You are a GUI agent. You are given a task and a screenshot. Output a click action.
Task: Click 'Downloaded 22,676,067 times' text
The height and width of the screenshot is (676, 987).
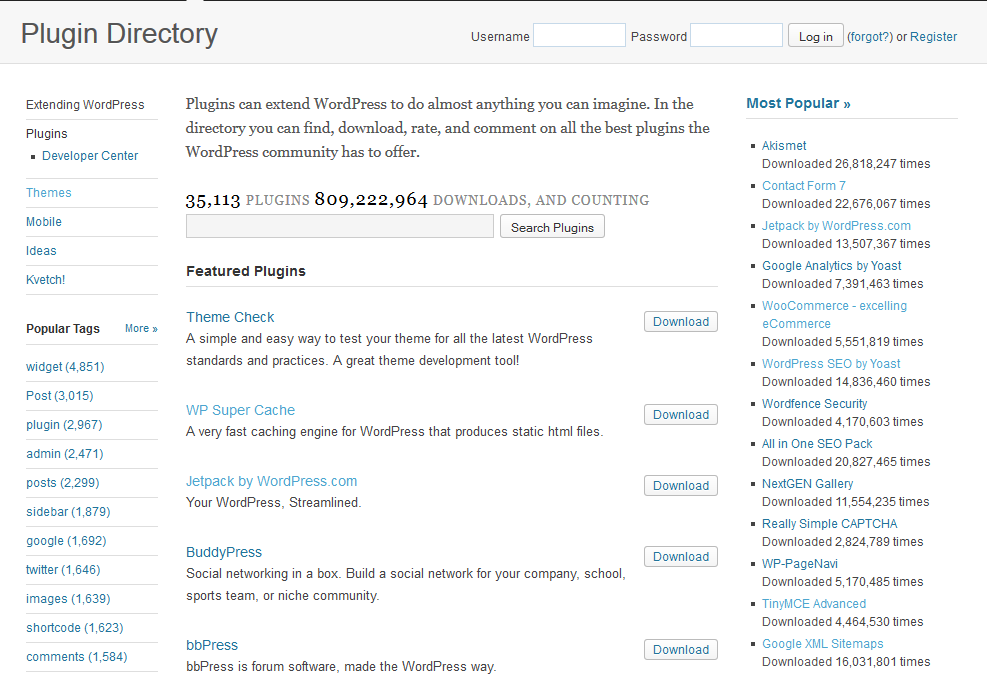[x=846, y=204]
